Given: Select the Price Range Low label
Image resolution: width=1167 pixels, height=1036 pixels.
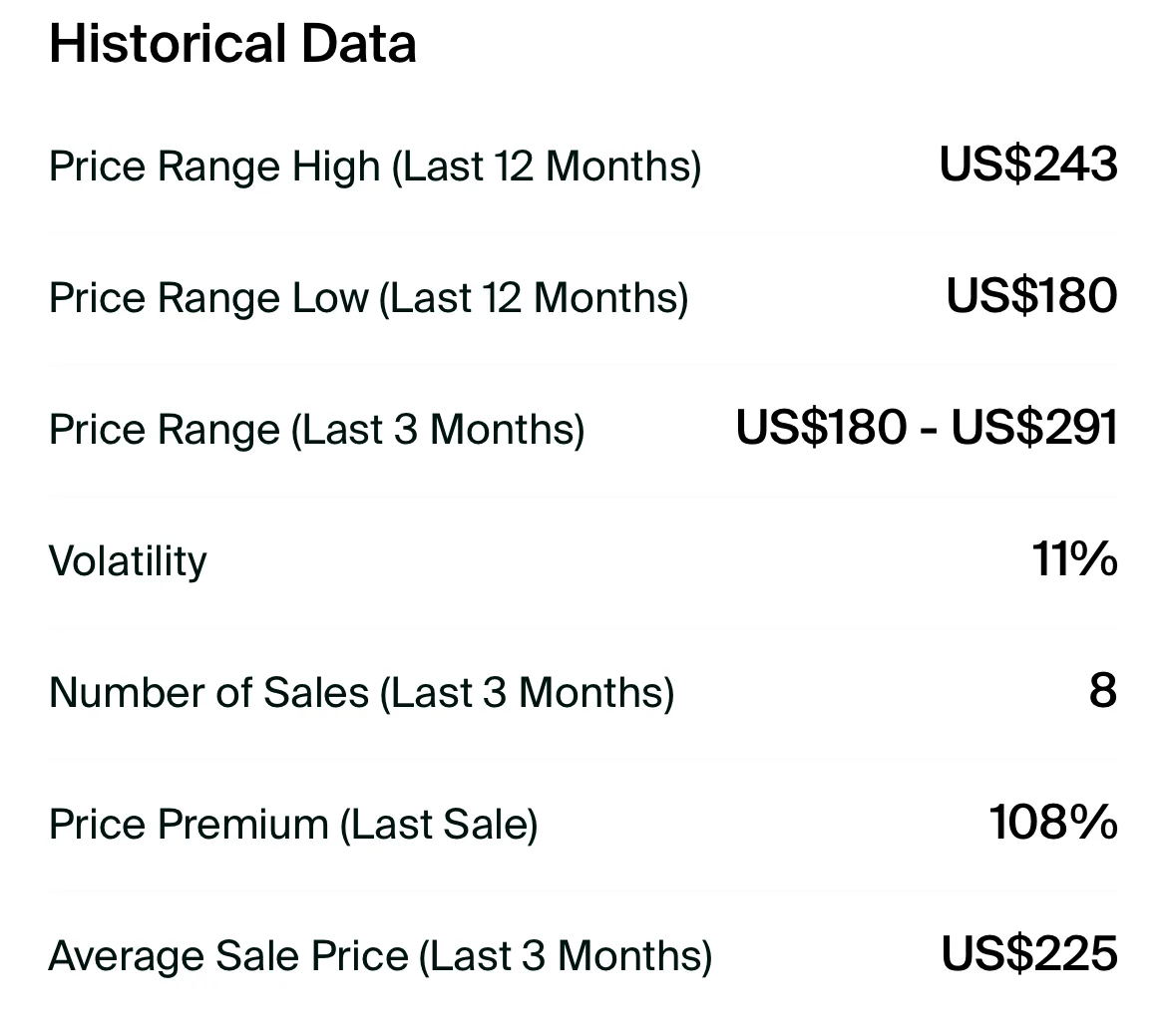Looking at the screenshot, I should tap(207, 298).
